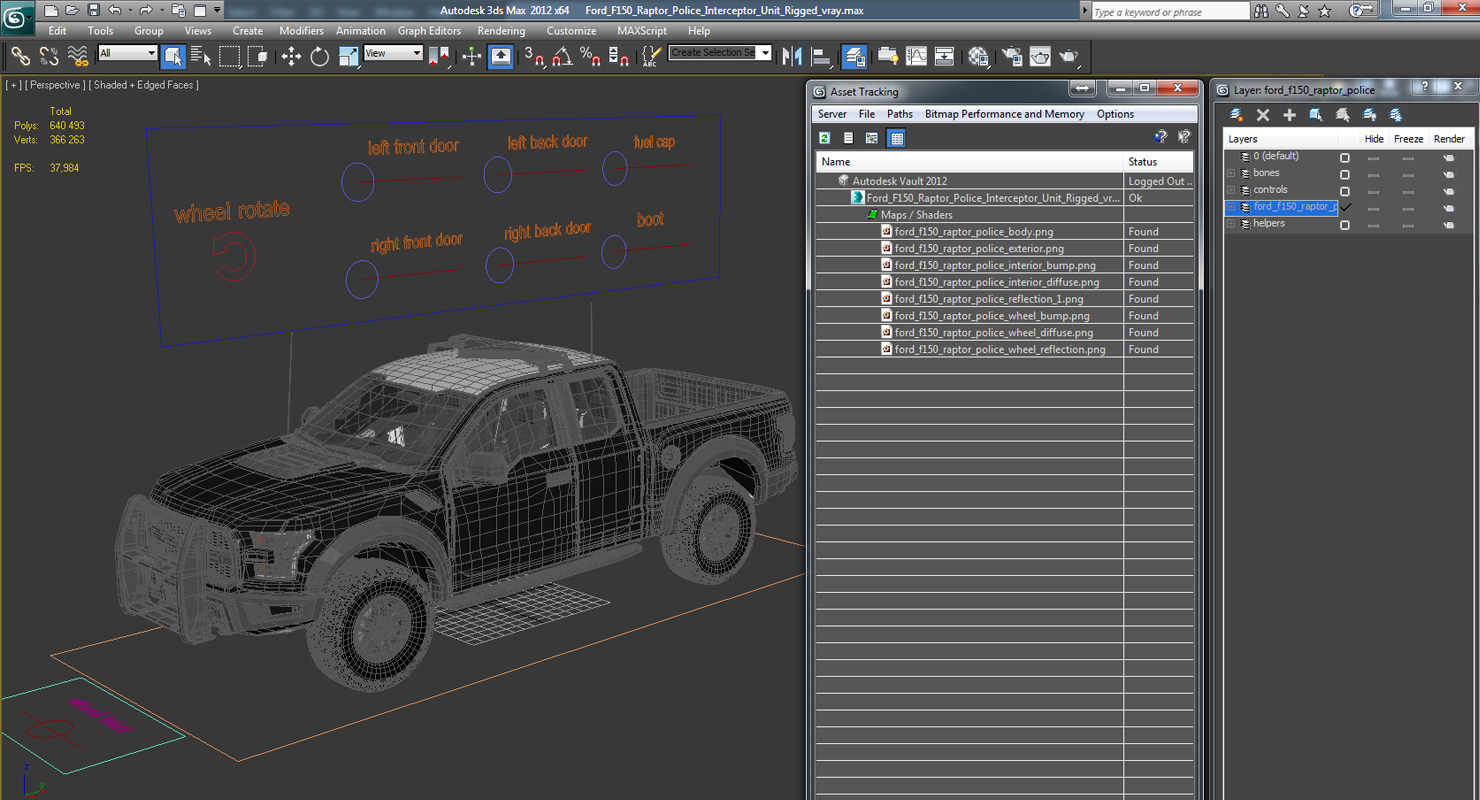
Task: Open Render Setup dialog
Action: coord(1011,56)
